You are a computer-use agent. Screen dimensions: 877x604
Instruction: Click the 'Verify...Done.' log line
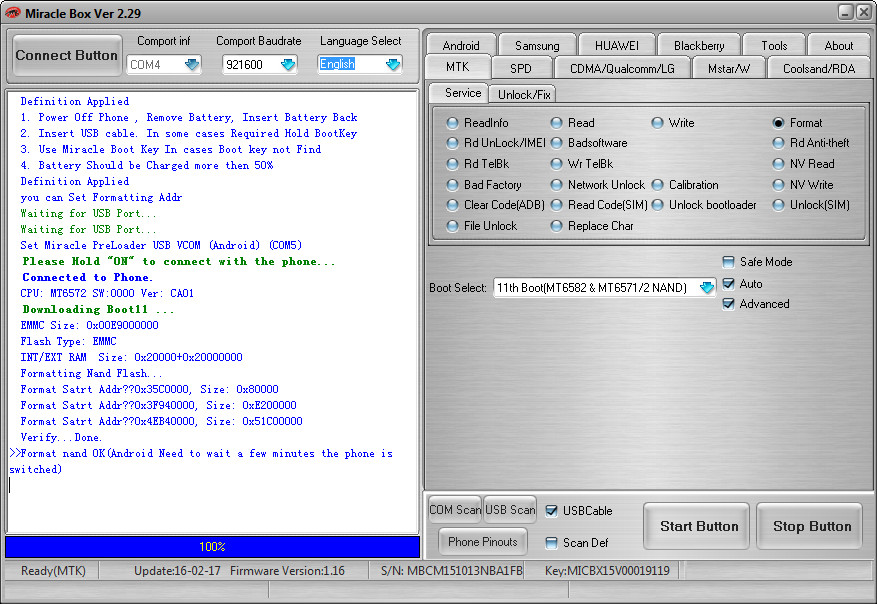tap(61, 437)
